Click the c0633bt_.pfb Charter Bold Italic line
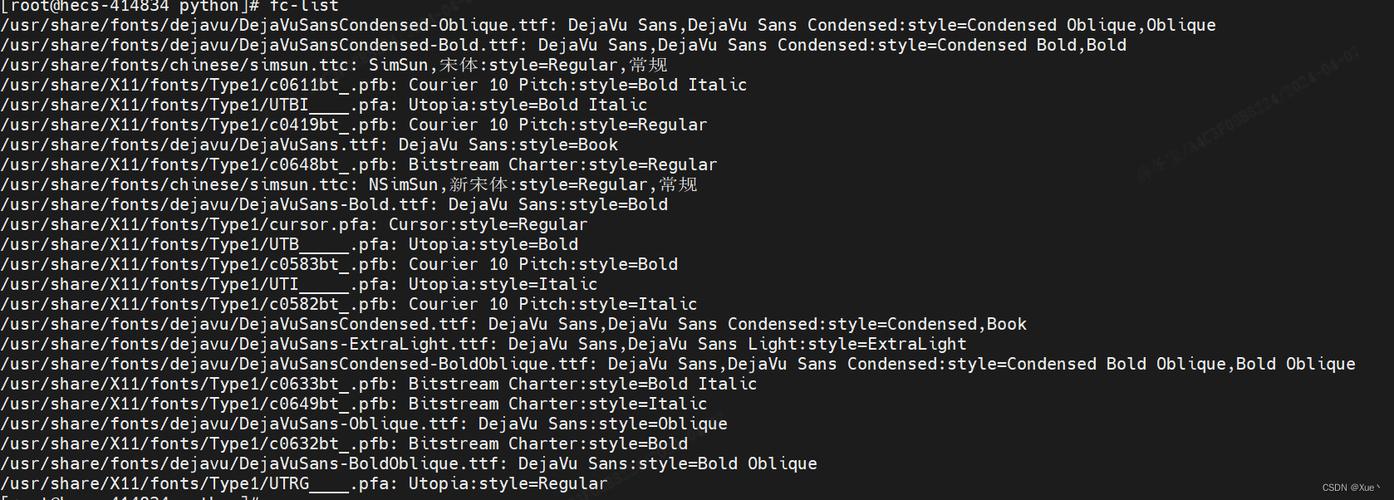Image resolution: width=1394 pixels, height=500 pixels. 379,385
